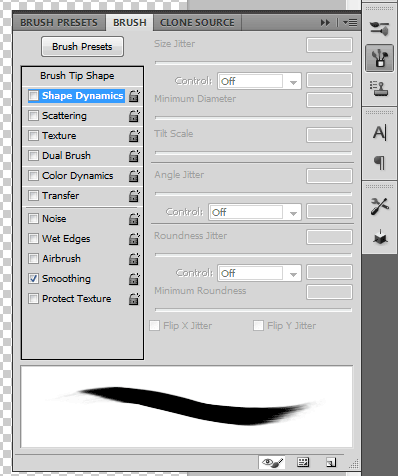Click the Create new brush icon
The width and height of the screenshot is (398, 476).
tap(331, 462)
